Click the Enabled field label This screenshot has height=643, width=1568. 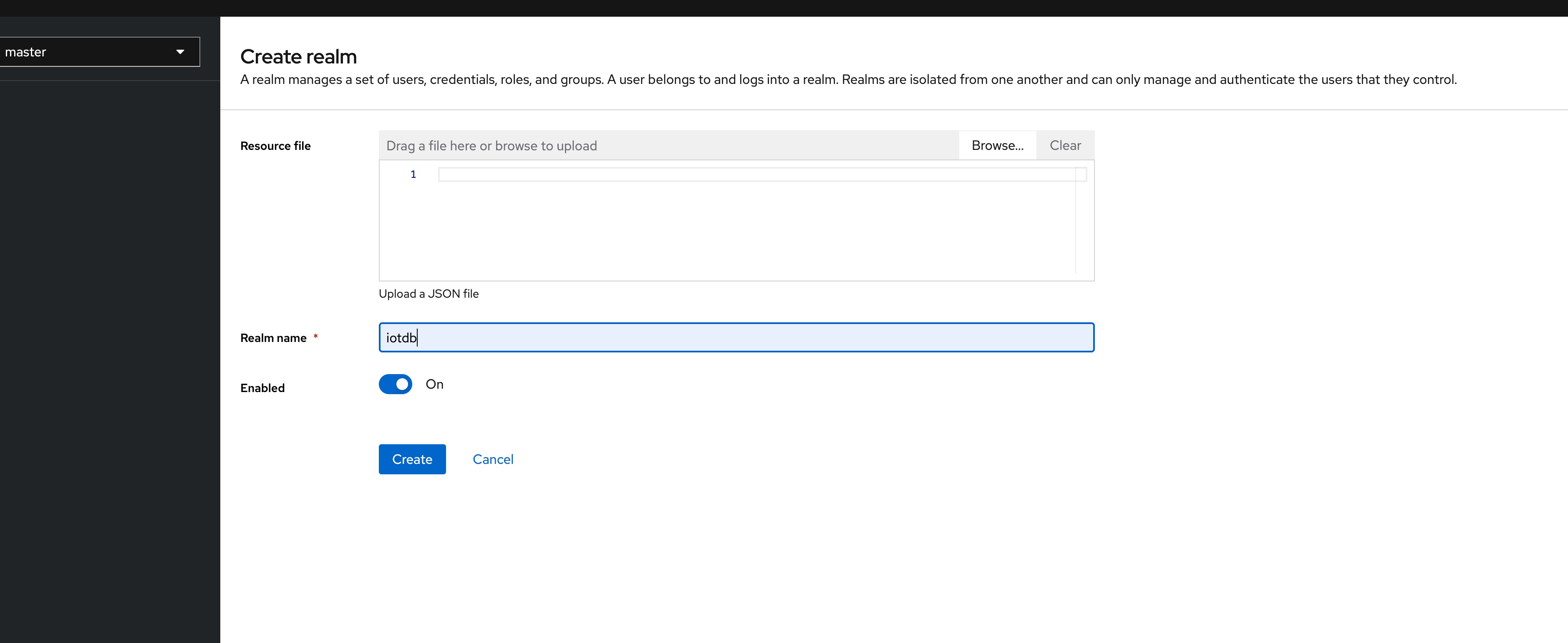point(262,388)
